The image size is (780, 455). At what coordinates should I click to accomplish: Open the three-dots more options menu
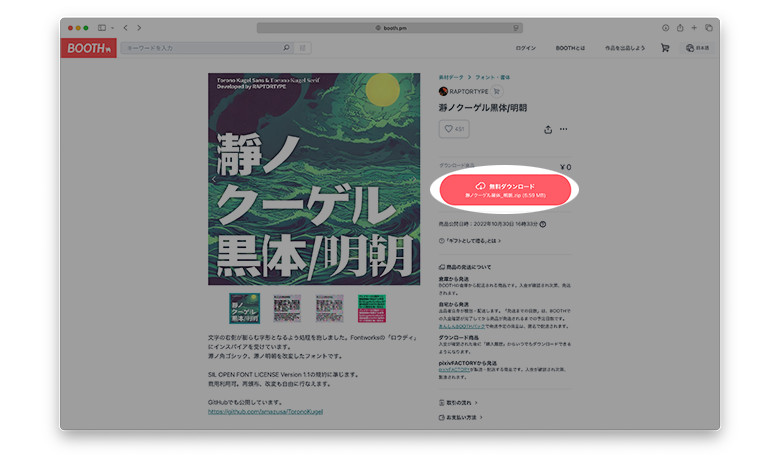tap(563, 129)
